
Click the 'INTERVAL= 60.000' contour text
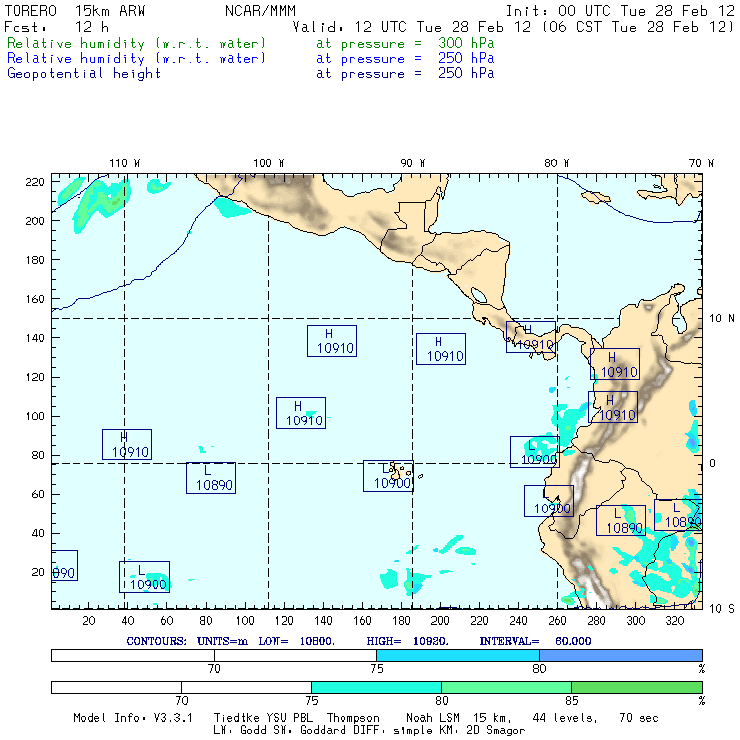point(535,641)
